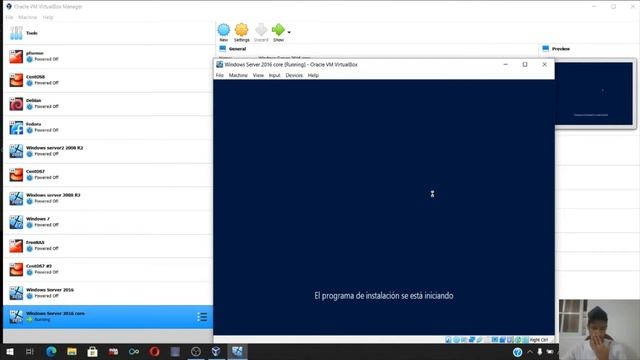Viewport: 640px width, 360px height.
Task: Click the Right Ctrl host key indicator
Action: coord(539,340)
